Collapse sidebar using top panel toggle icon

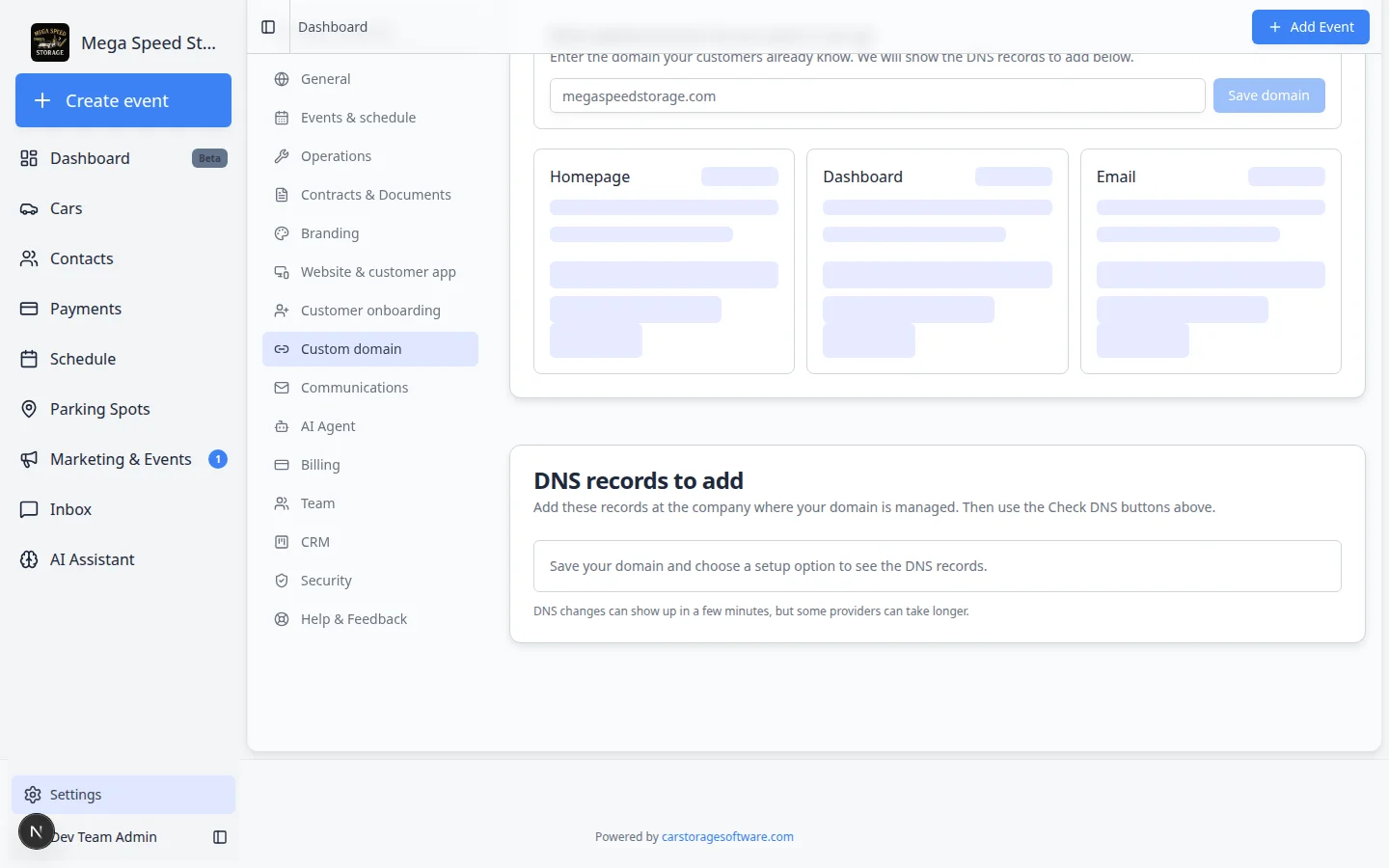(x=268, y=27)
